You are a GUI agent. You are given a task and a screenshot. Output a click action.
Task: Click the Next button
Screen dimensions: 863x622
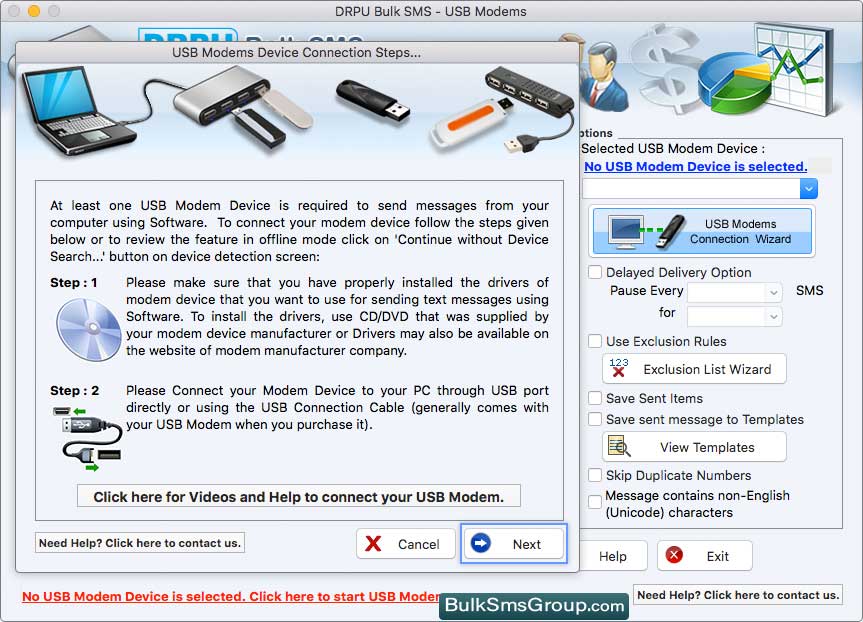point(514,544)
